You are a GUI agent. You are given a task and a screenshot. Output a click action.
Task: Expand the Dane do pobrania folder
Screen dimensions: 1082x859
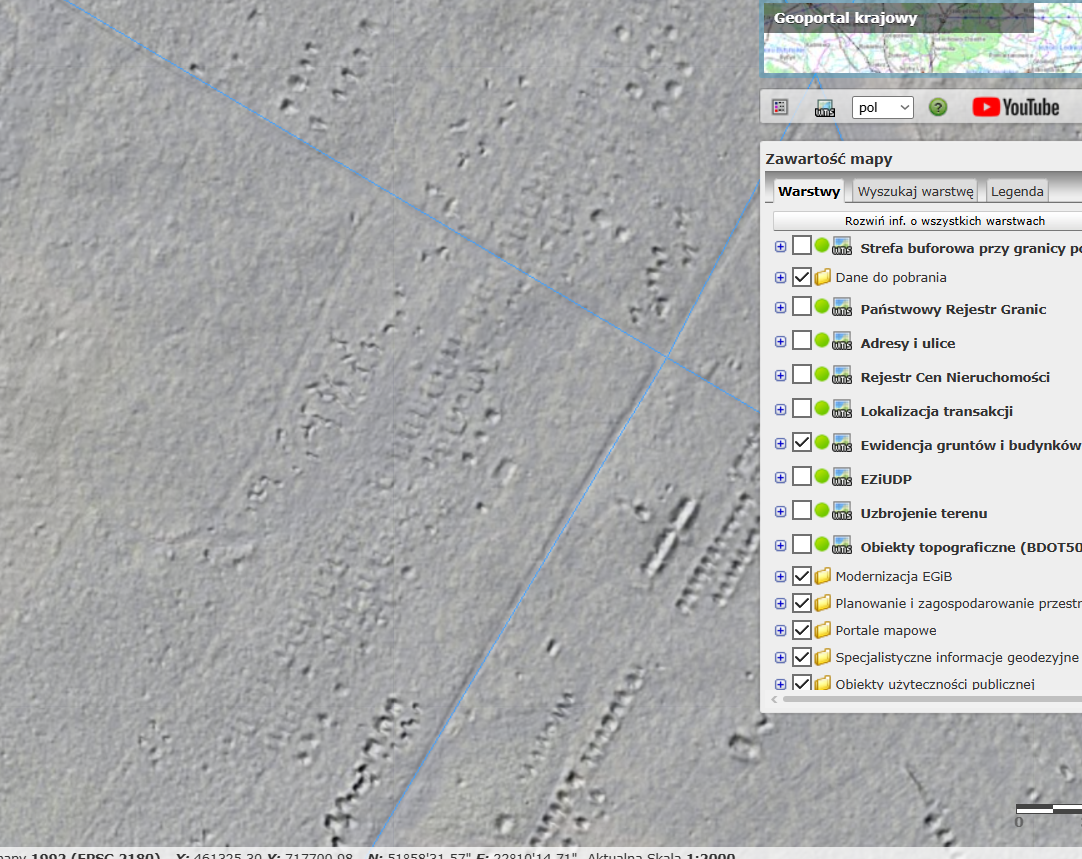pos(781,277)
